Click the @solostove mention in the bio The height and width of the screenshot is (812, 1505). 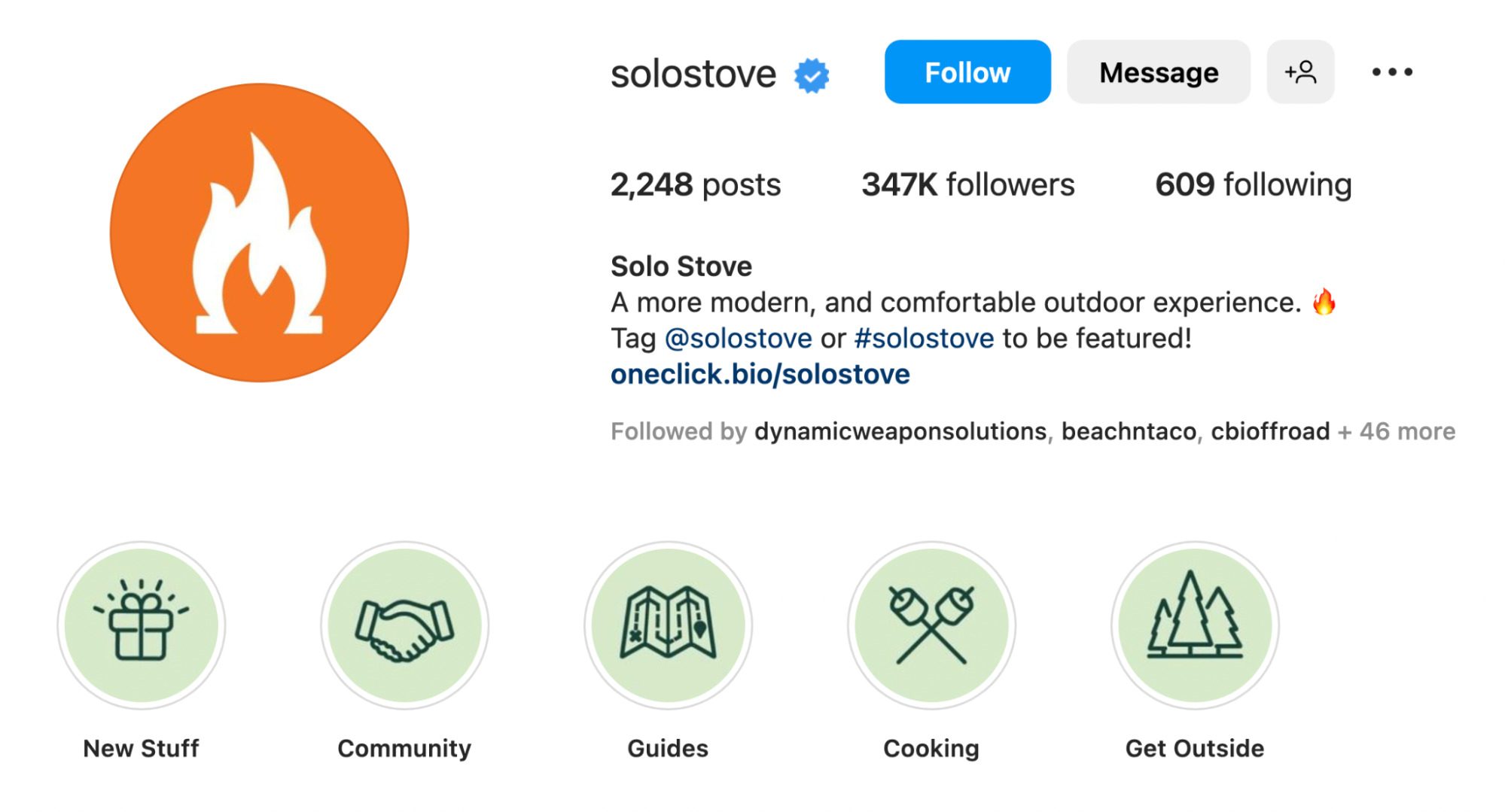pos(739,338)
